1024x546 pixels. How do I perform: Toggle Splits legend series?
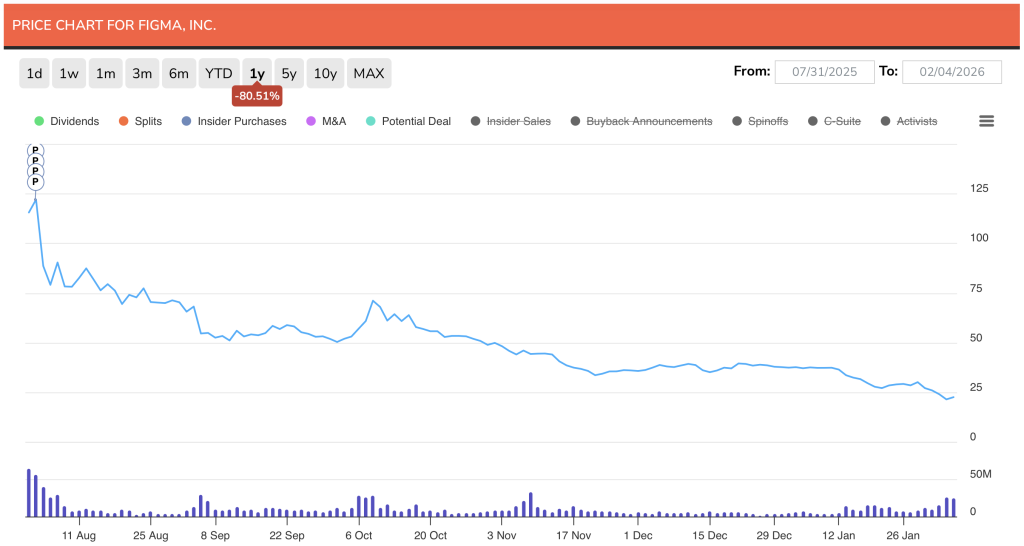click(x=140, y=121)
